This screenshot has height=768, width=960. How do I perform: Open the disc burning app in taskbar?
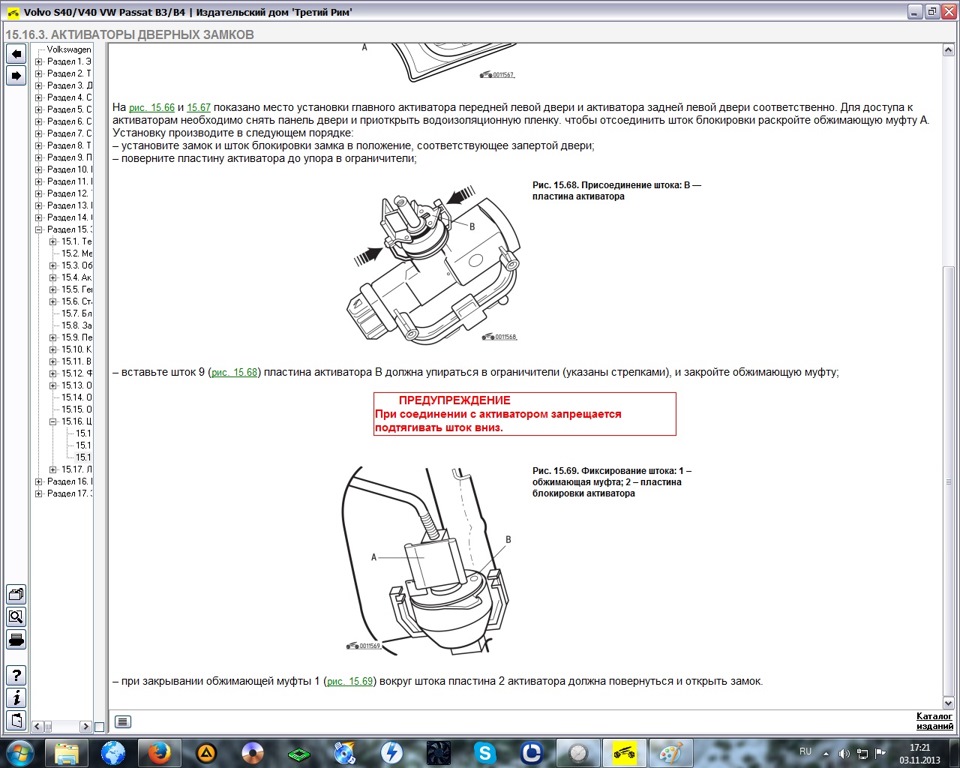point(252,753)
